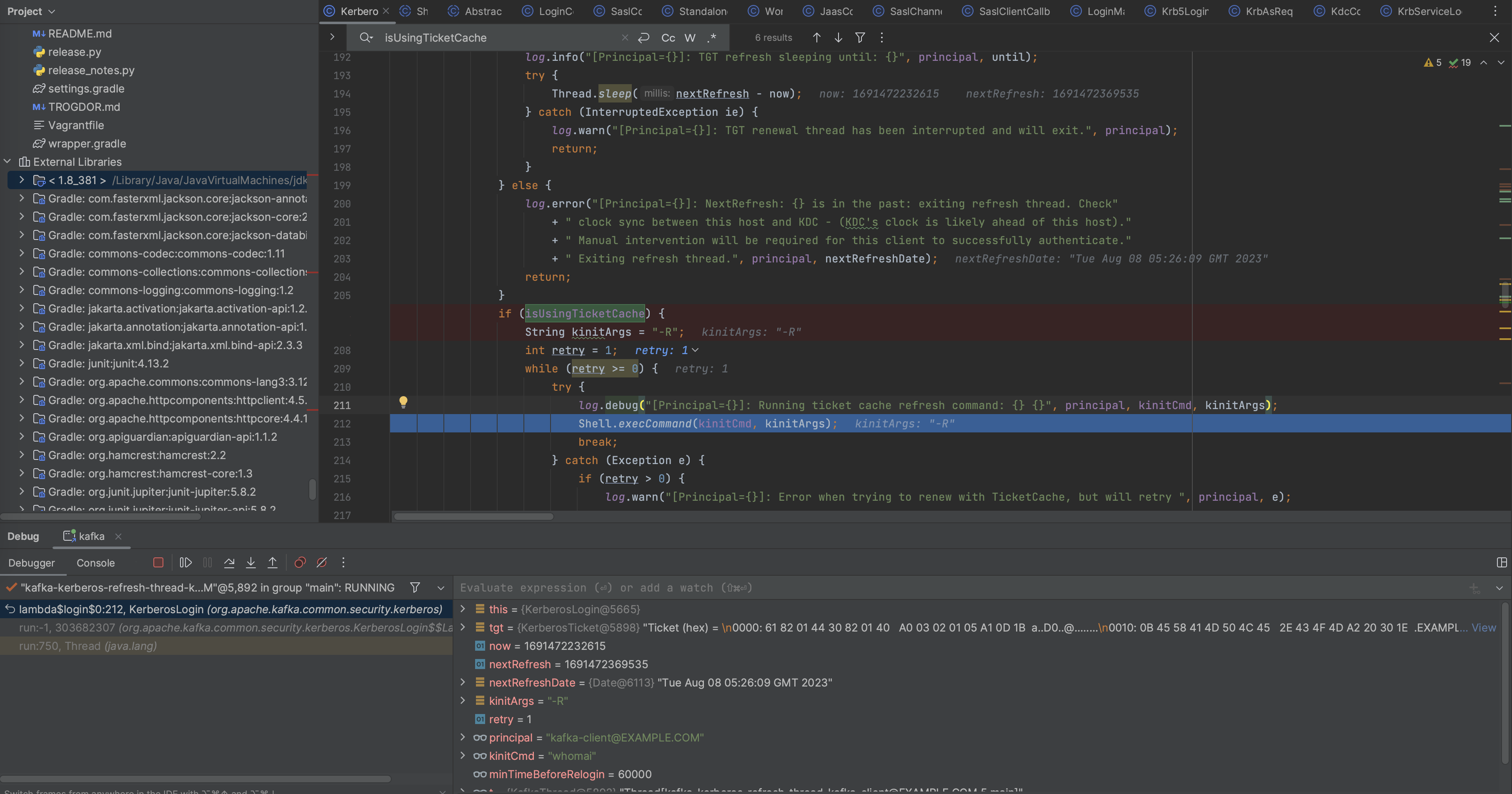The width and height of the screenshot is (1512, 794).
Task: Click the editor horizontal scrollbar
Action: (474, 517)
